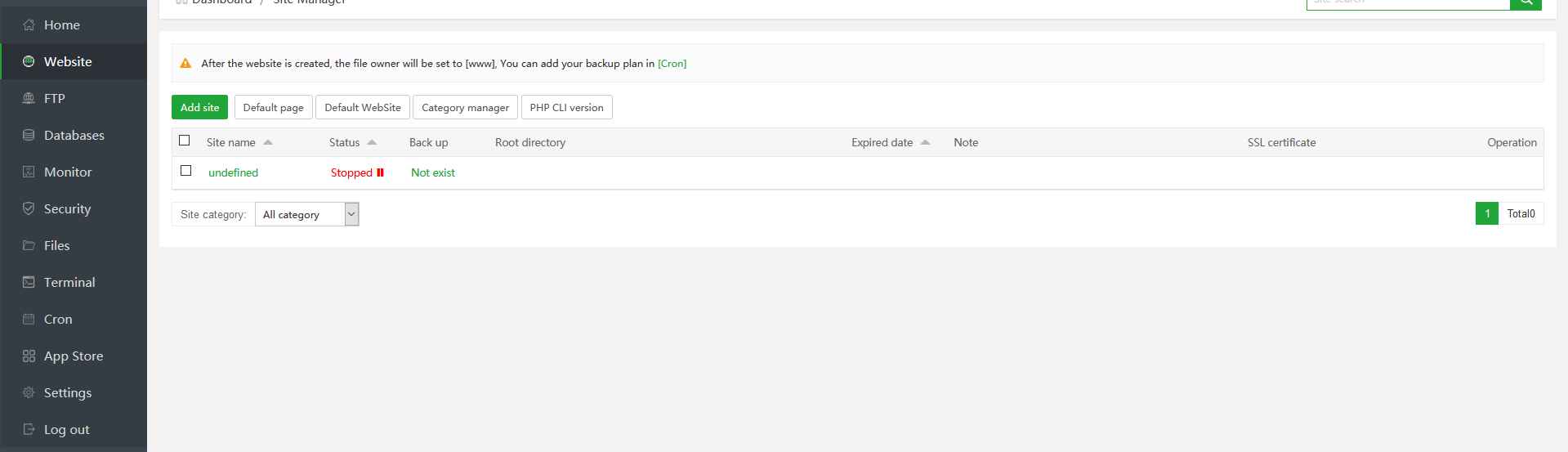Click the Home icon in sidebar

pyautogui.click(x=29, y=25)
